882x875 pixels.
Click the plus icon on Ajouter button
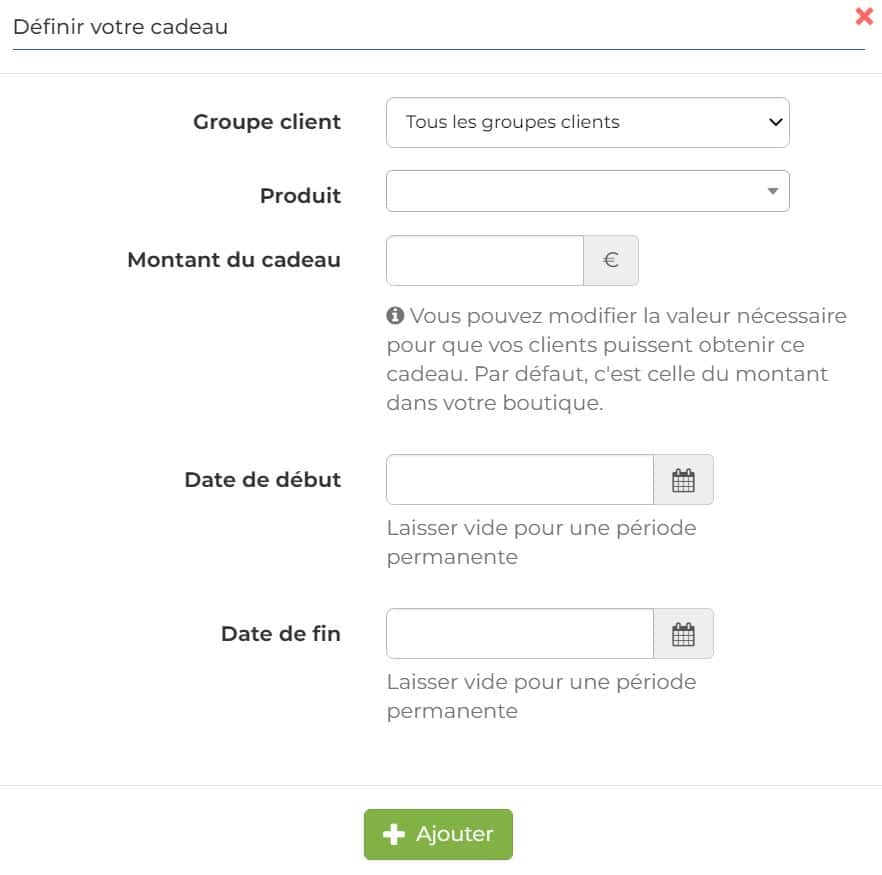pyautogui.click(x=394, y=835)
